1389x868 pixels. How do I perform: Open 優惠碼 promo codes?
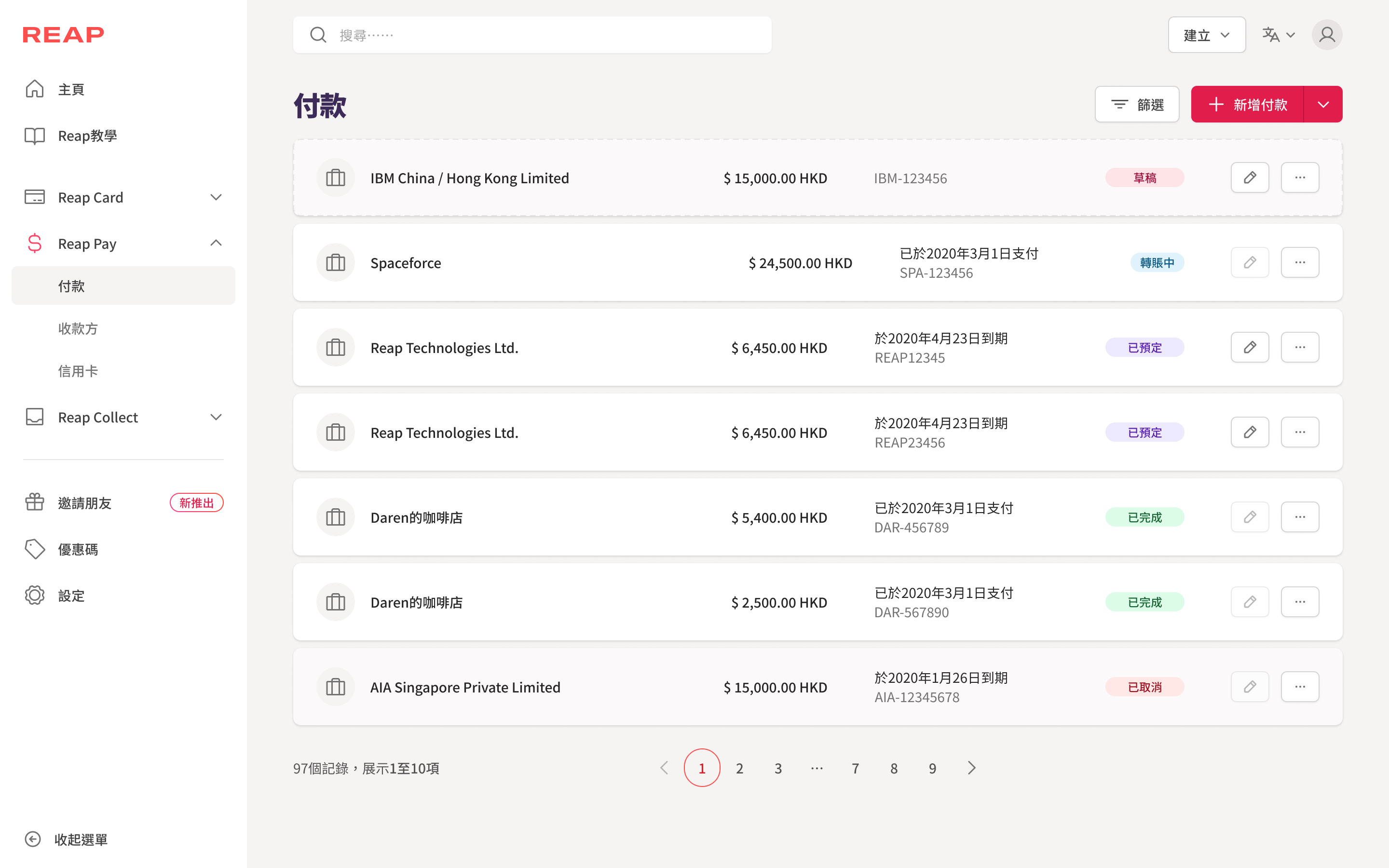coord(78,549)
